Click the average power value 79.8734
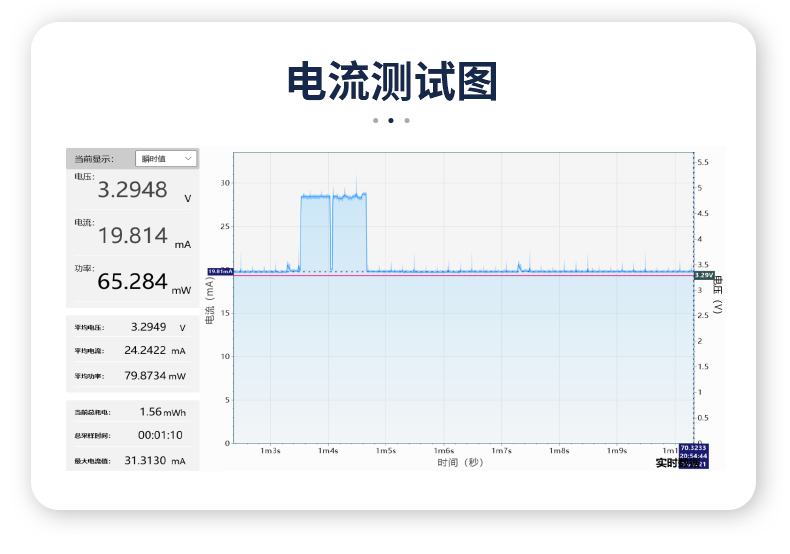790x554 pixels. click(x=145, y=376)
